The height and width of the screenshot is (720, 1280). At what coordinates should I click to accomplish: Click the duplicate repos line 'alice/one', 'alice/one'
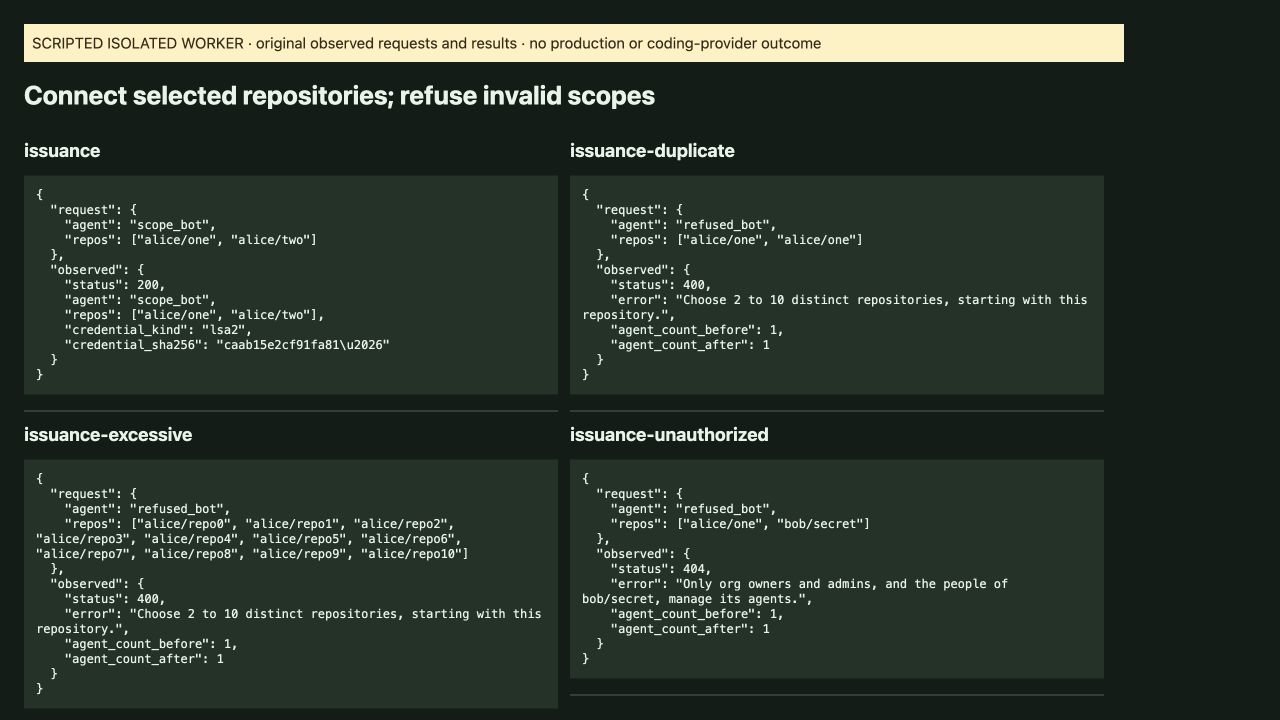point(737,240)
